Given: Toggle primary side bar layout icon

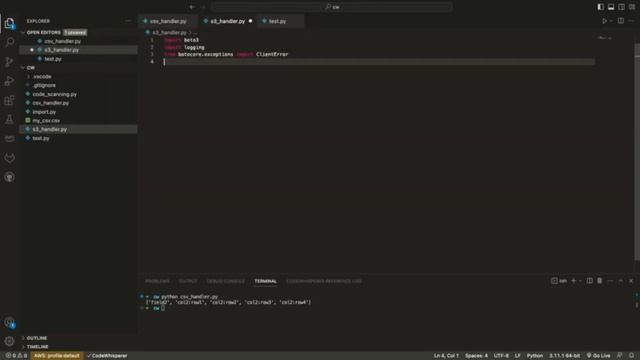Looking at the screenshot, I should [600, 7].
